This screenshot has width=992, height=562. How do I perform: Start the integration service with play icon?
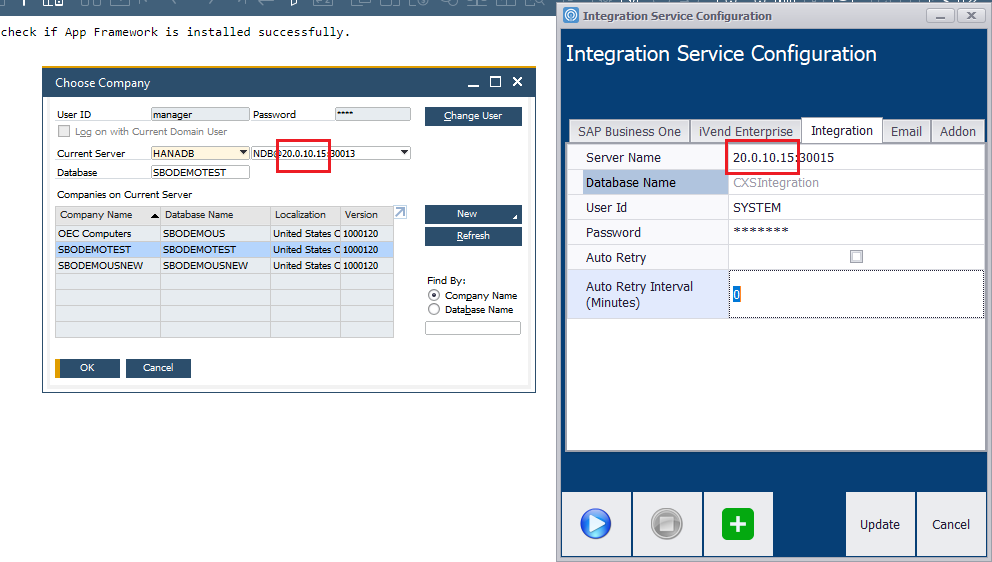coord(595,523)
